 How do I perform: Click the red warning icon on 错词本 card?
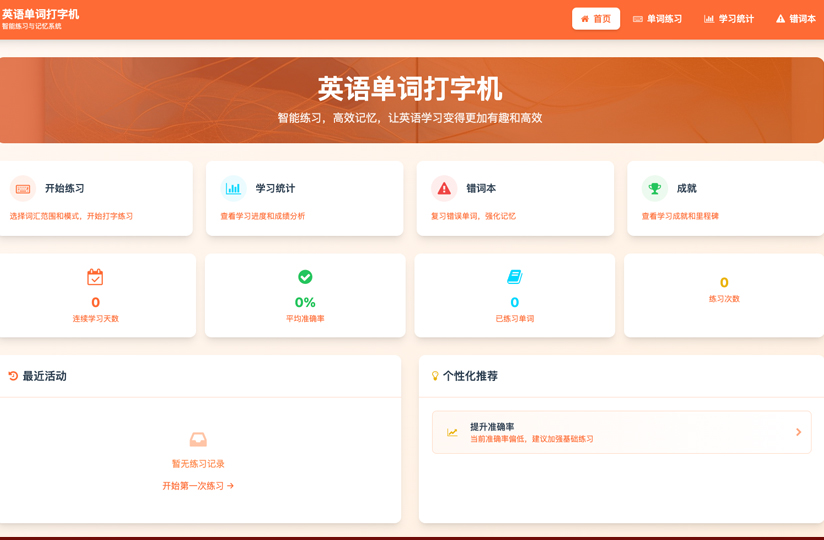pyautogui.click(x=444, y=189)
